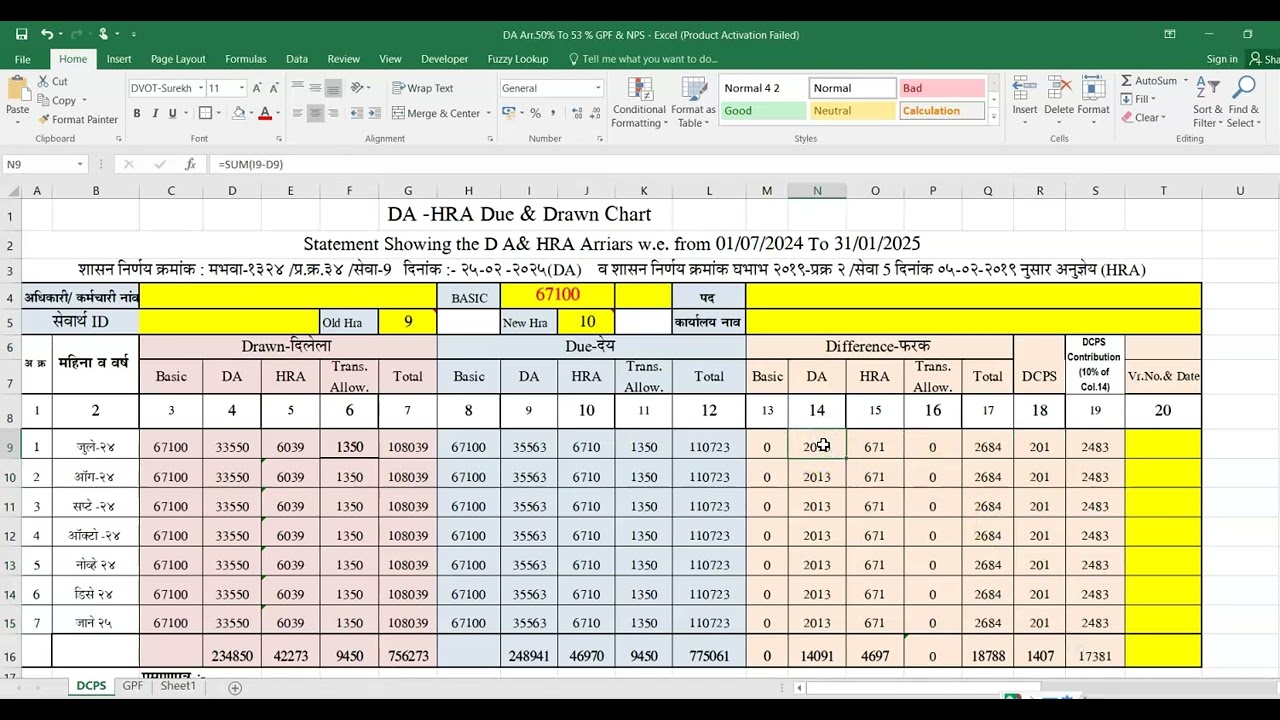This screenshot has width=1280, height=720.
Task: Toggle Align Right horizontal alignment
Action: (x=333, y=113)
